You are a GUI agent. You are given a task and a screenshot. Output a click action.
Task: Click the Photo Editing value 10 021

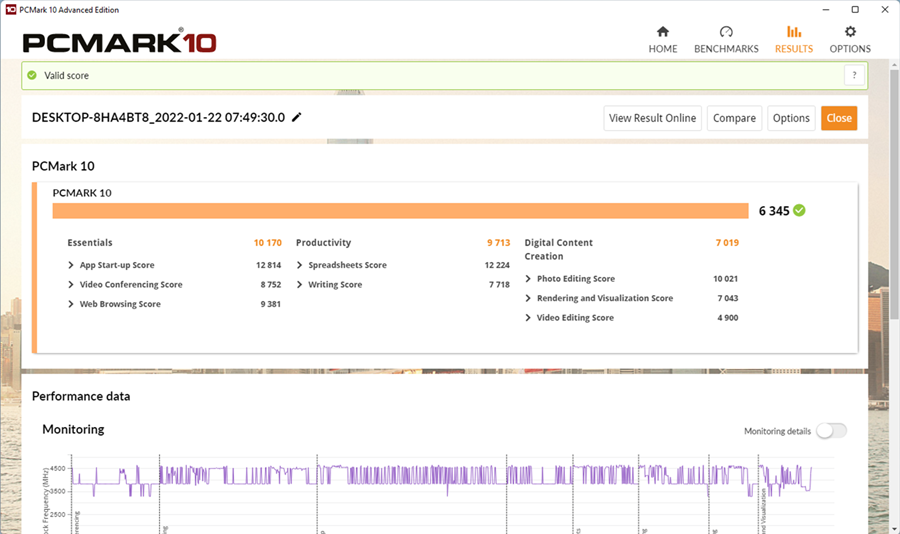[726, 279]
